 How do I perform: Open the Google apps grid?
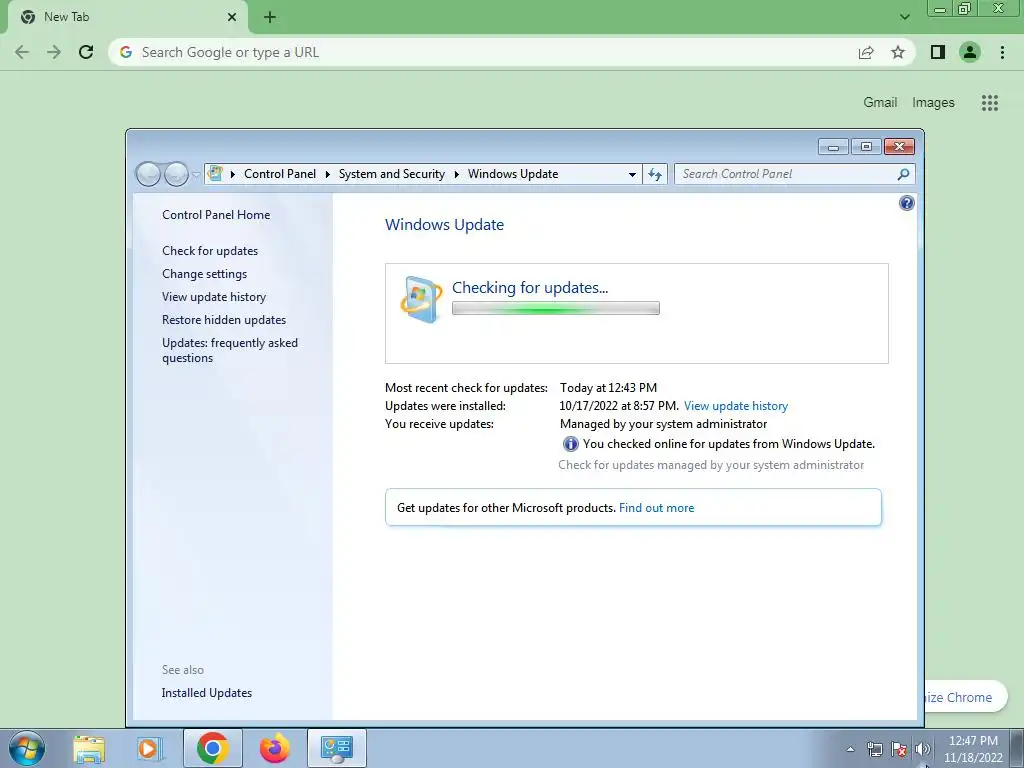(989, 103)
